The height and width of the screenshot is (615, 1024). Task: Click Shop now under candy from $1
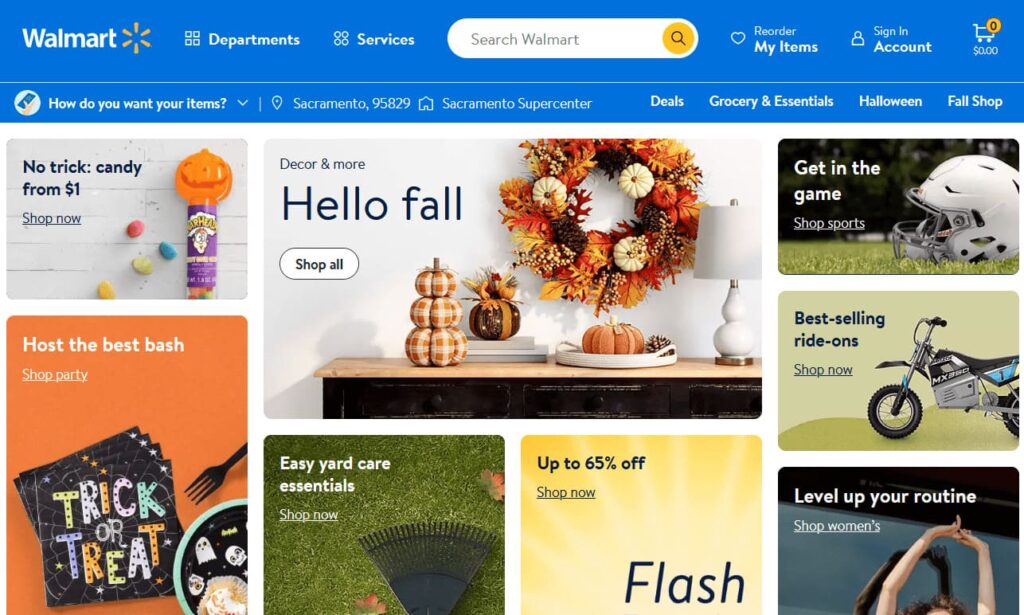(52, 218)
